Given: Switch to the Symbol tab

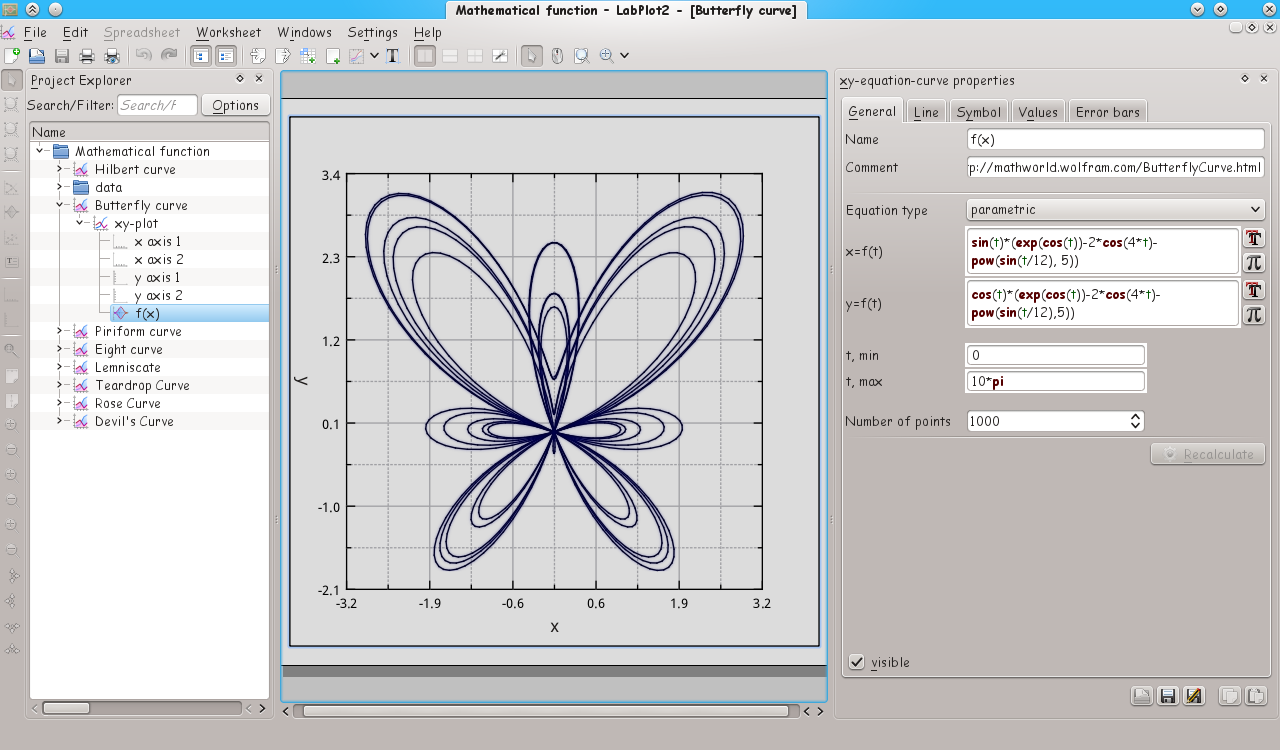Looking at the screenshot, I should pos(977,112).
